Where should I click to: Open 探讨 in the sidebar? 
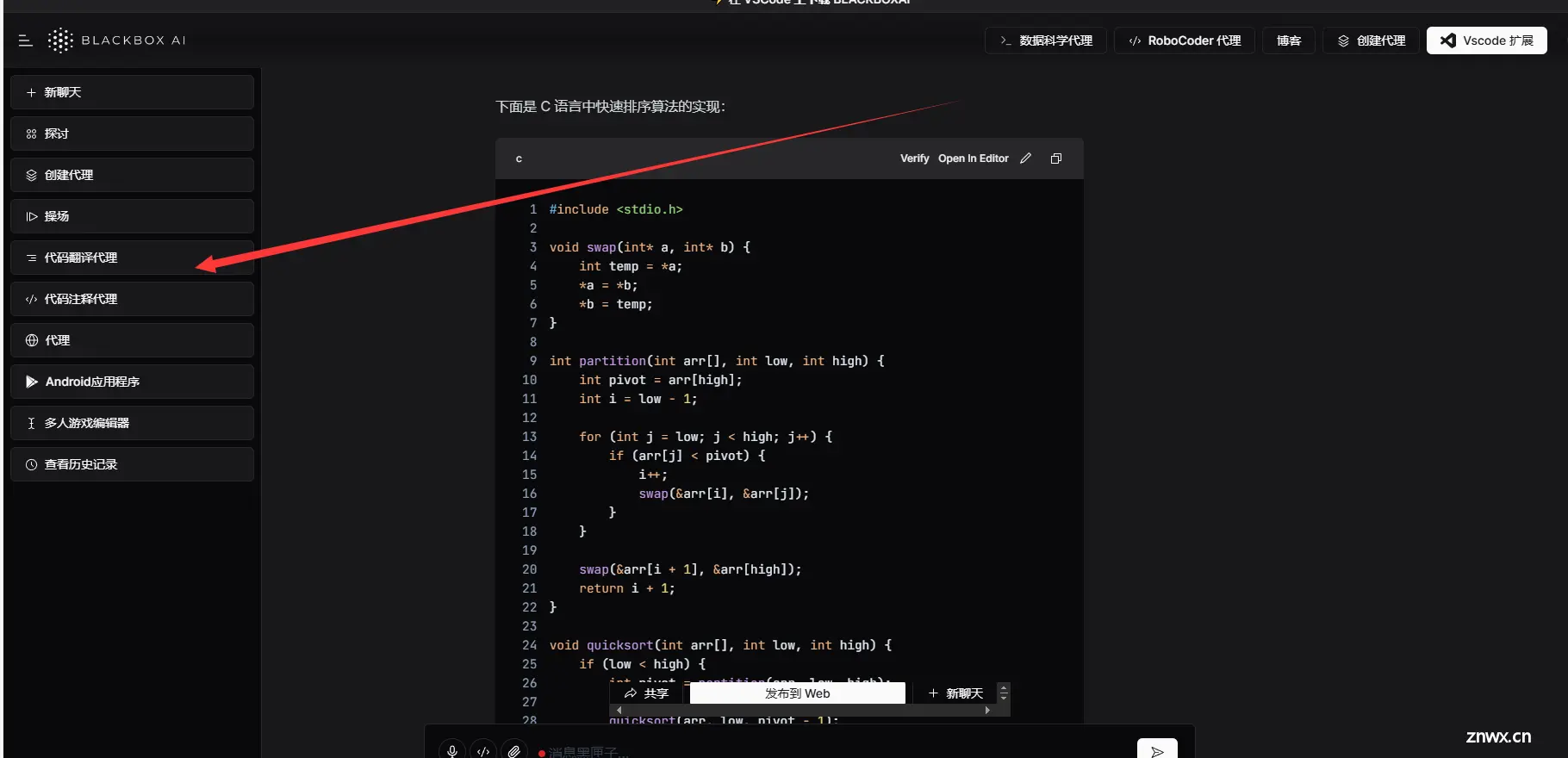pos(132,134)
